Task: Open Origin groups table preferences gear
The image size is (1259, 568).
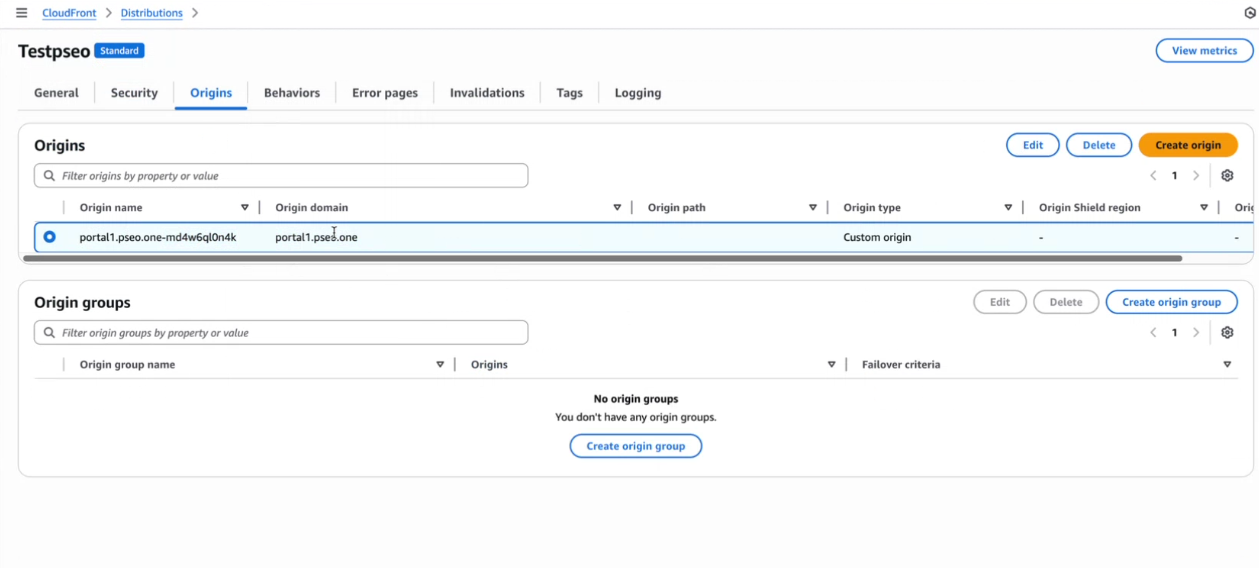Action: (x=1227, y=332)
